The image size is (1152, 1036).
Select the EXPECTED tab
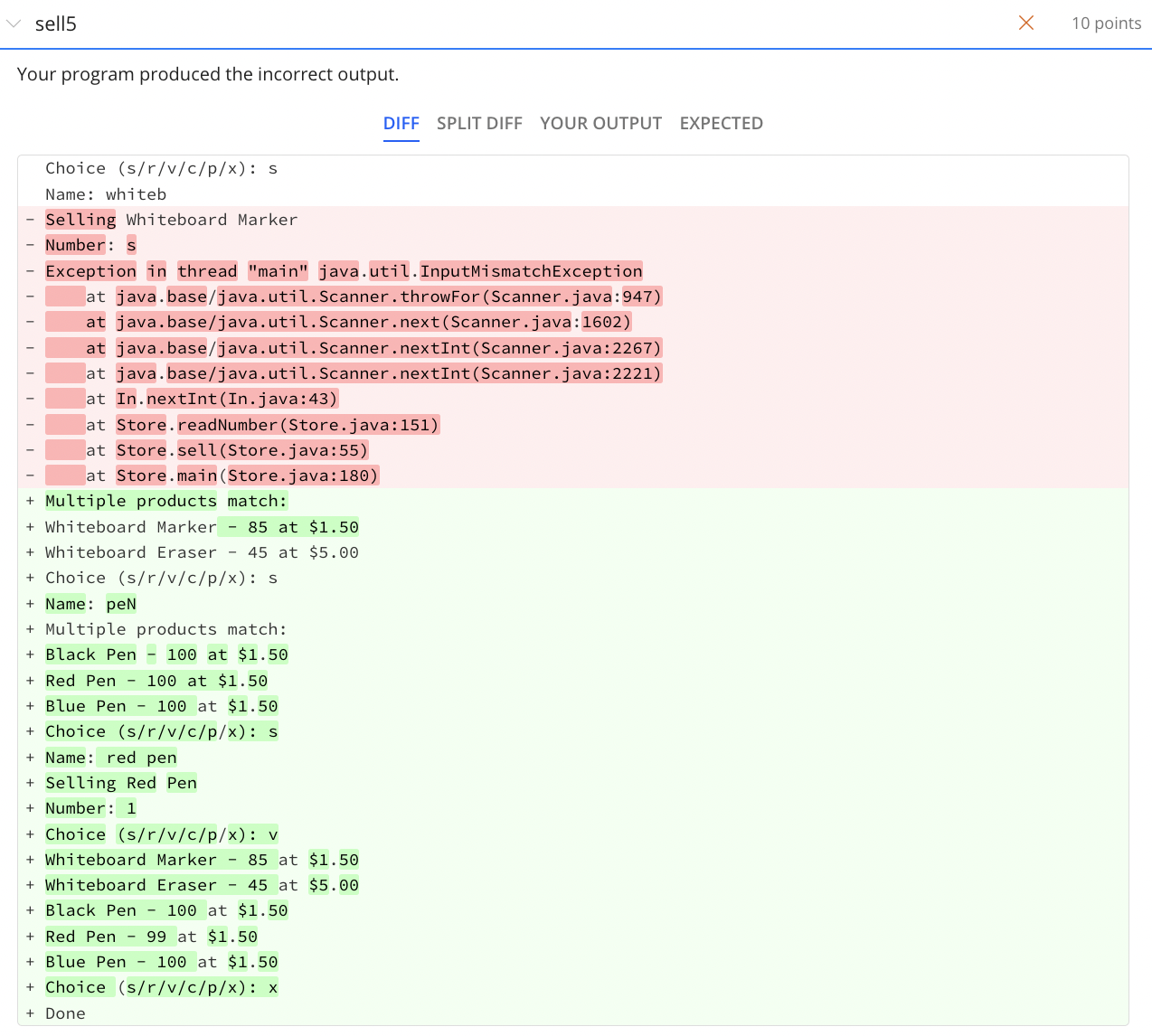coord(721,123)
